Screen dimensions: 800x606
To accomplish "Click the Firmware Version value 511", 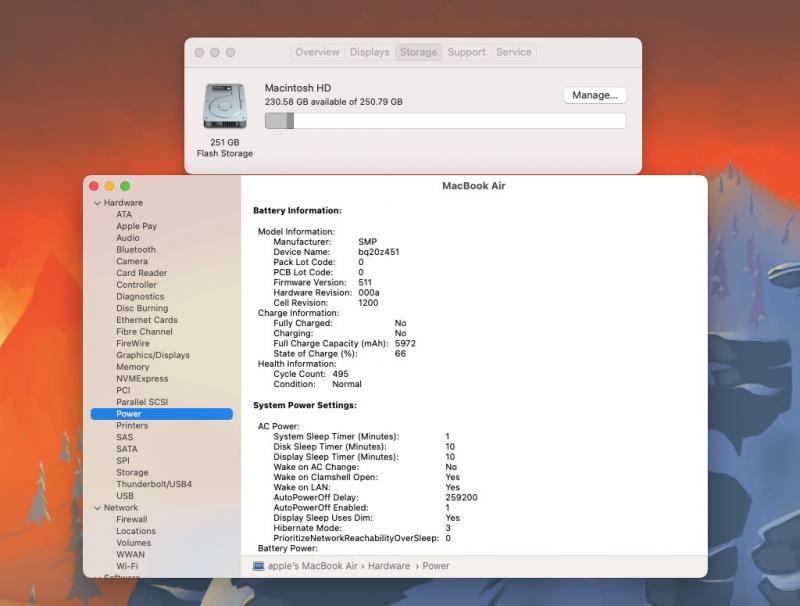I will click(x=365, y=283).
